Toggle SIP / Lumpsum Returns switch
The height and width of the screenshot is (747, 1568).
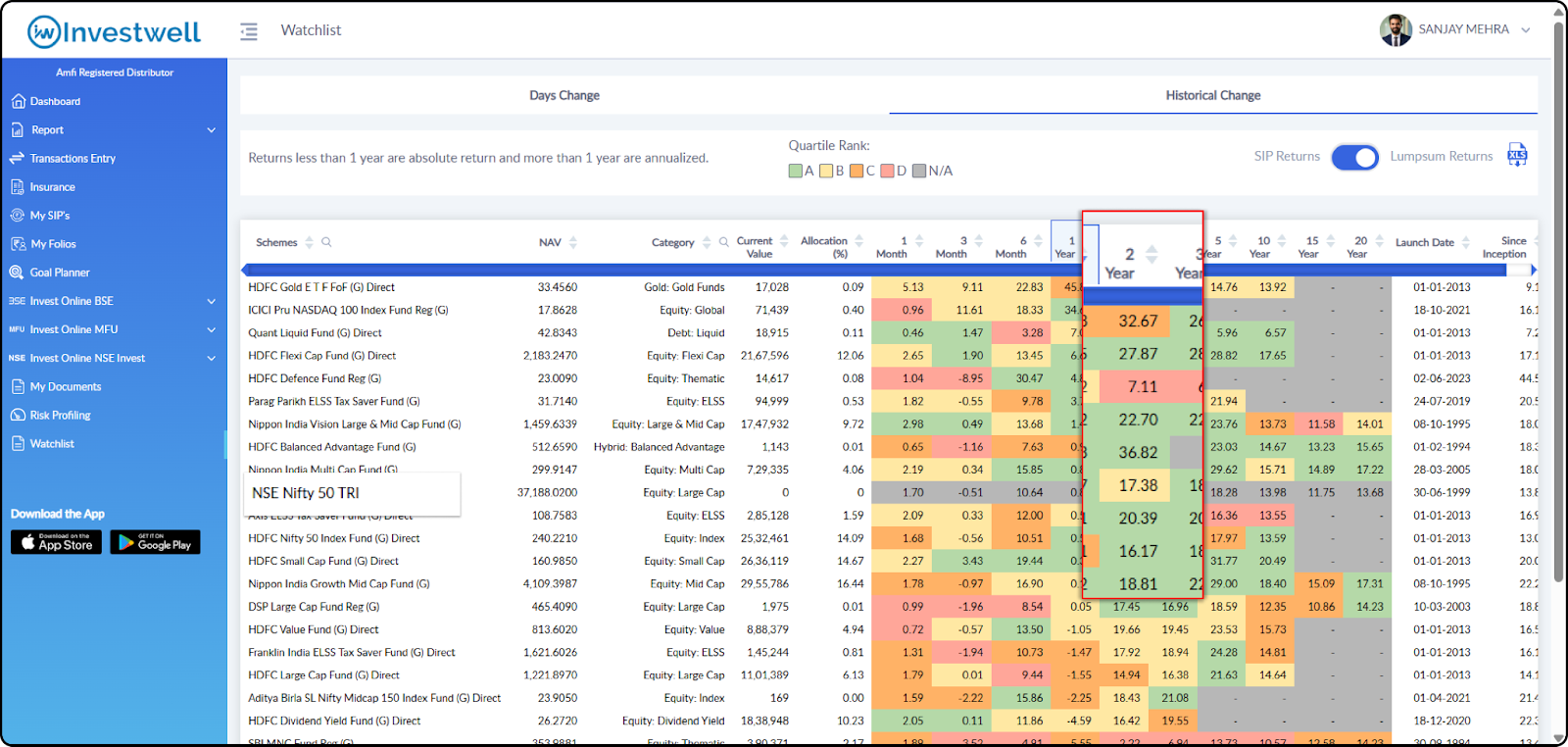point(1355,157)
